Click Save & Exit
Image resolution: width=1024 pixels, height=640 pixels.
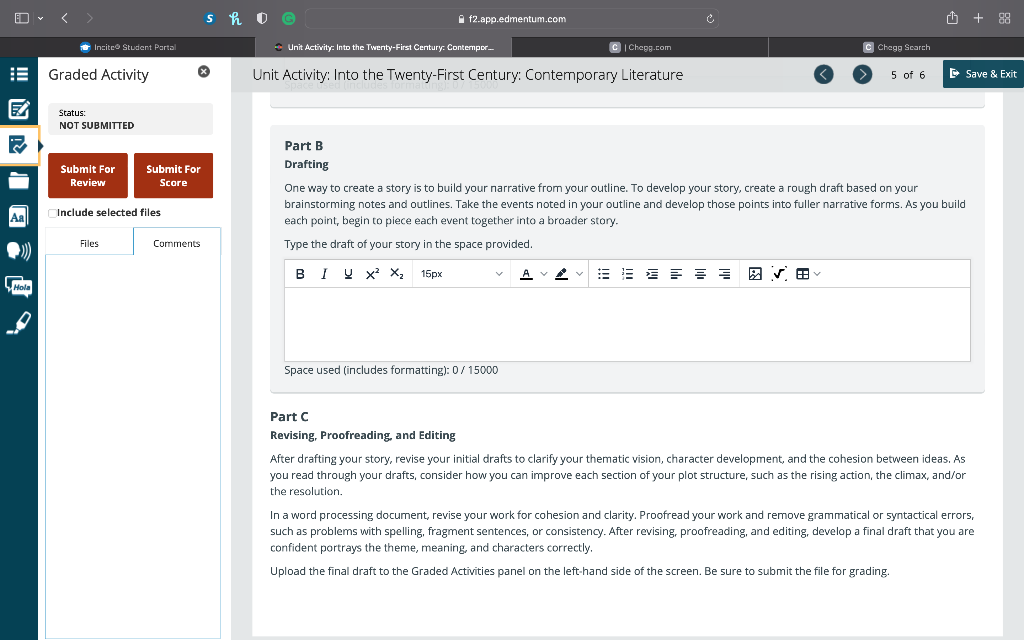[x=983, y=73]
